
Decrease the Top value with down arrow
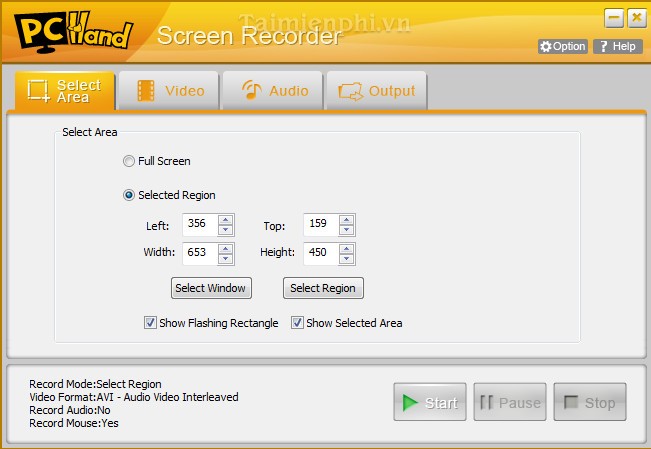coord(347,230)
